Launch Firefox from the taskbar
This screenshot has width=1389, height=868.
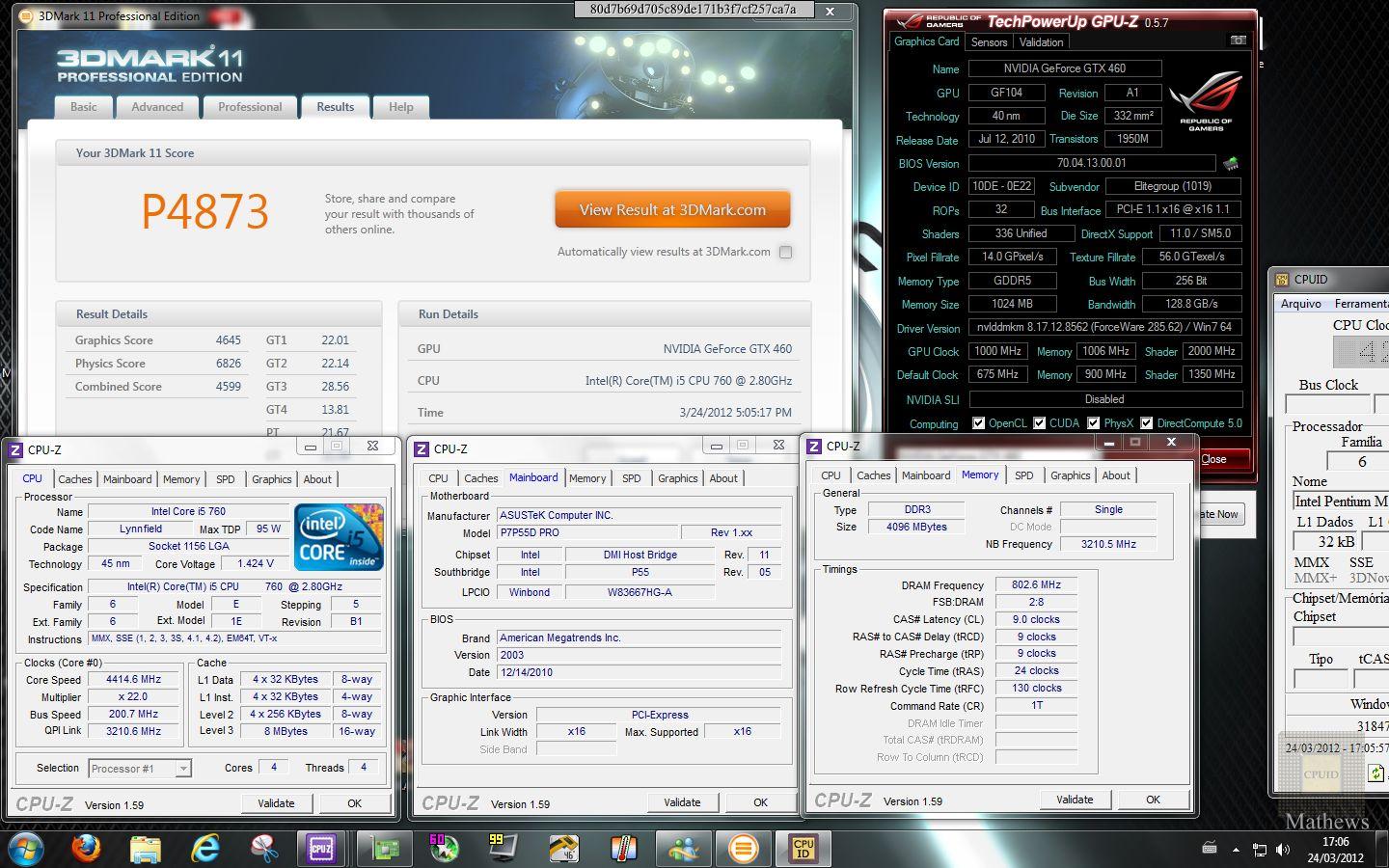(86, 849)
